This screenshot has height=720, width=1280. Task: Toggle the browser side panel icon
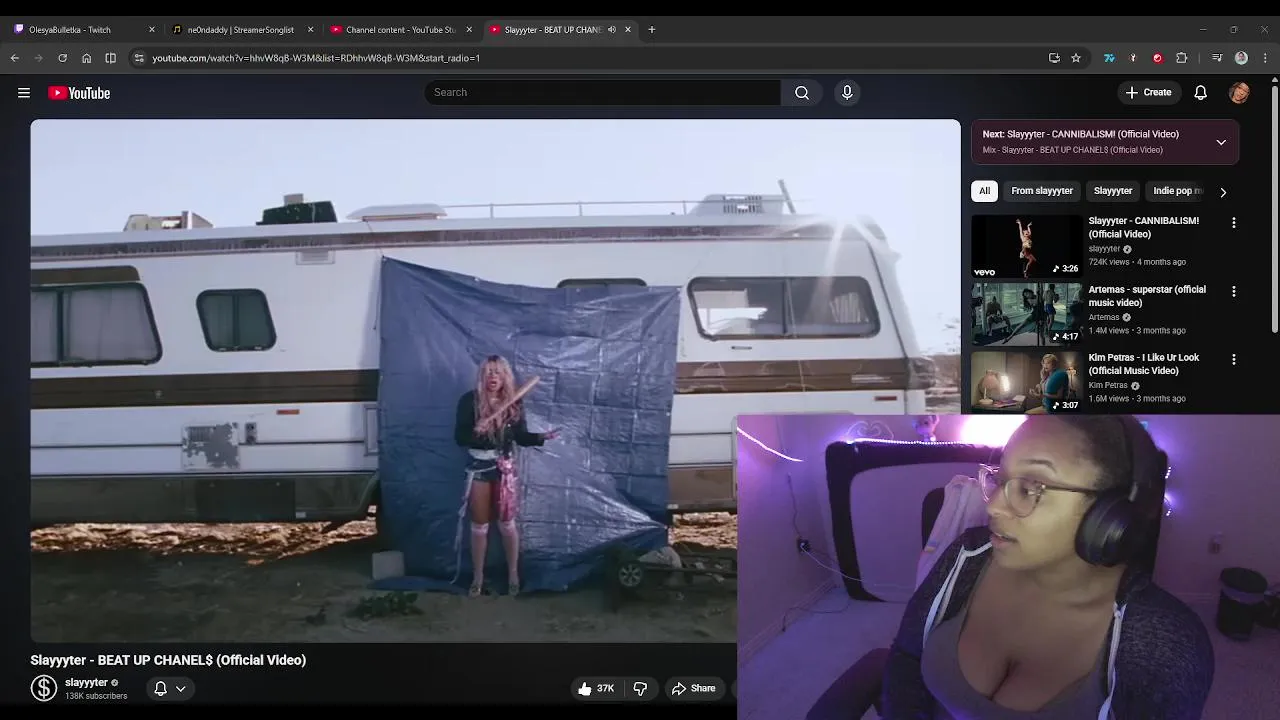pos(110,58)
